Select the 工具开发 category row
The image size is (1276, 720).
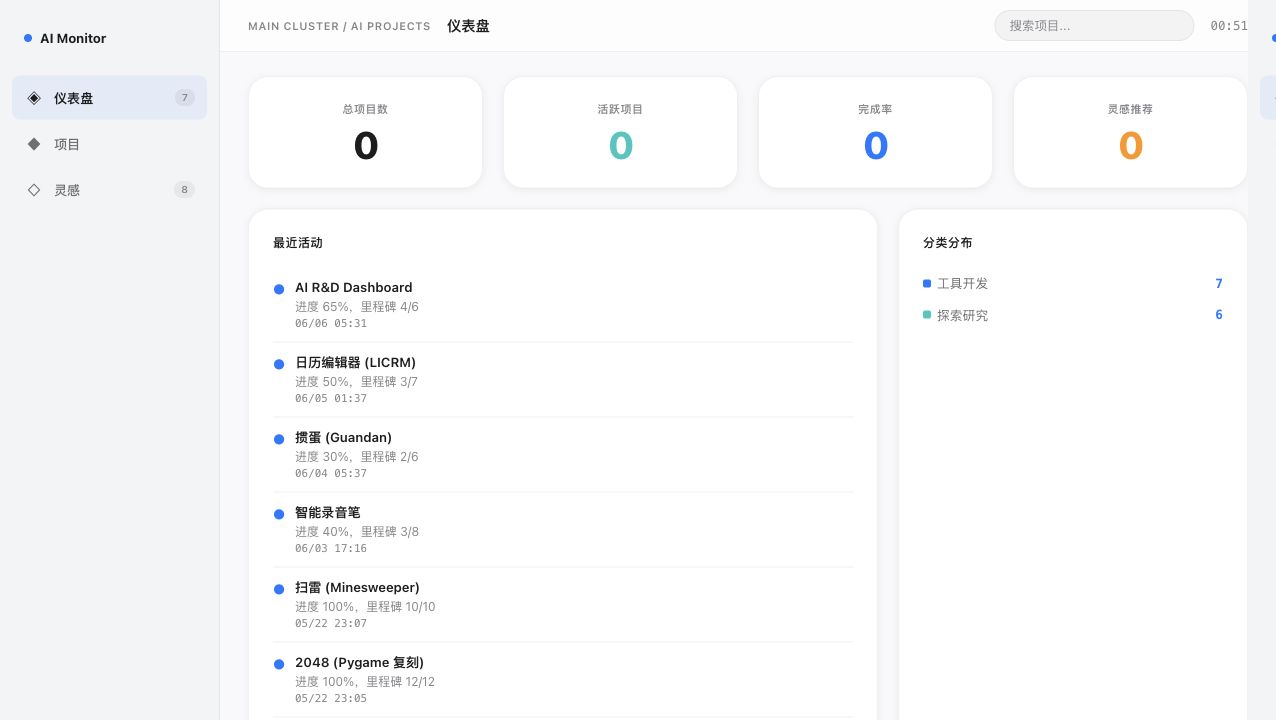click(x=1073, y=284)
